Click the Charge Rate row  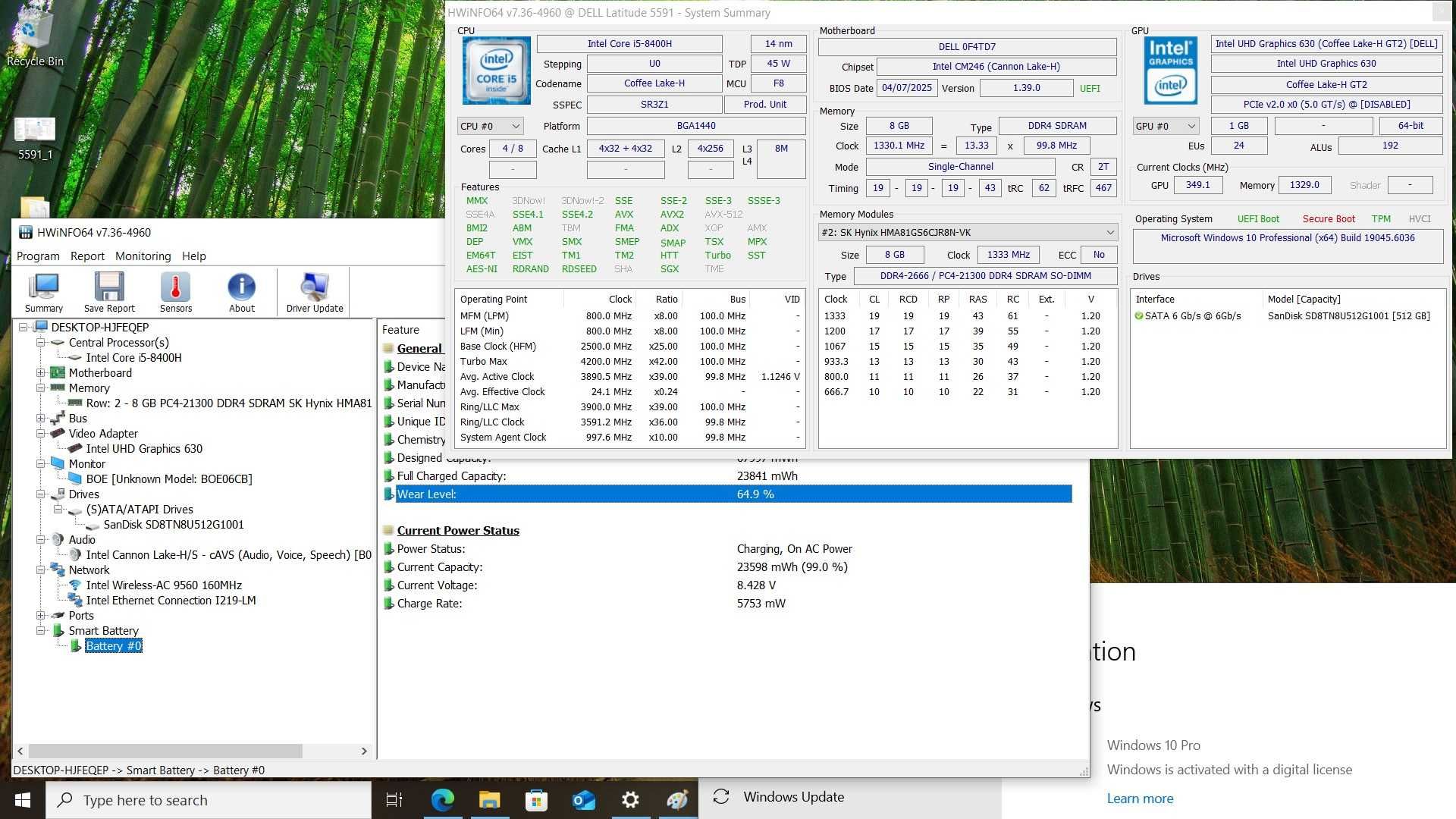pos(727,604)
